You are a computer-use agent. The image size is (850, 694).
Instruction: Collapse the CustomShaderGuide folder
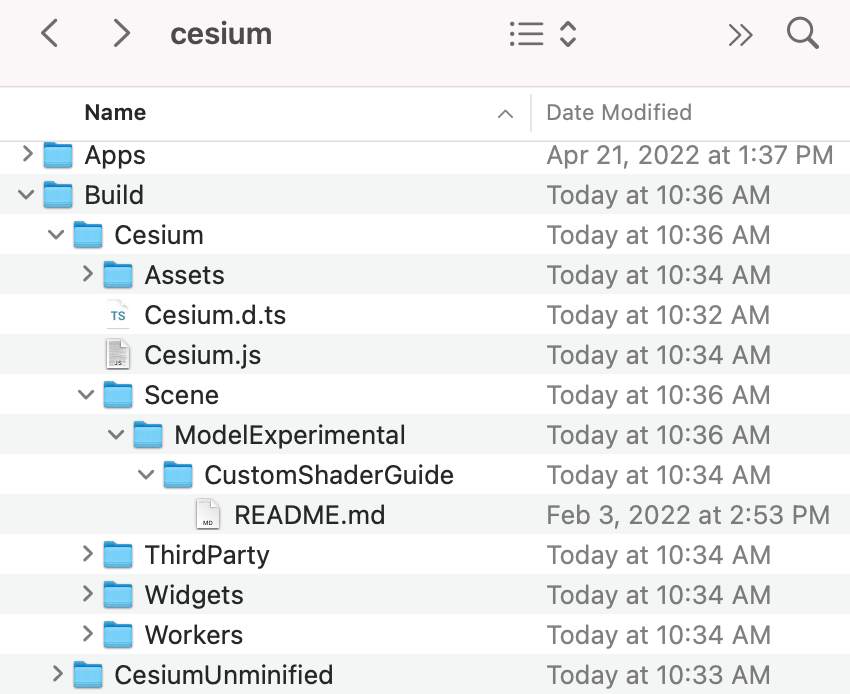pyautogui.click(x=146, y=474)
